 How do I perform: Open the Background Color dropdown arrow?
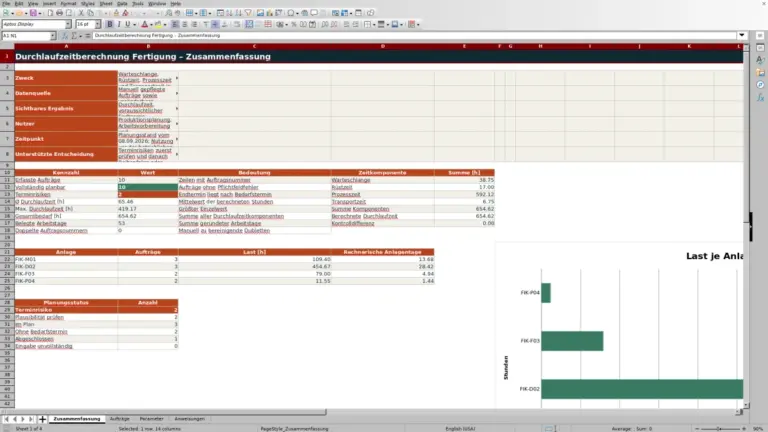(165, 24)
